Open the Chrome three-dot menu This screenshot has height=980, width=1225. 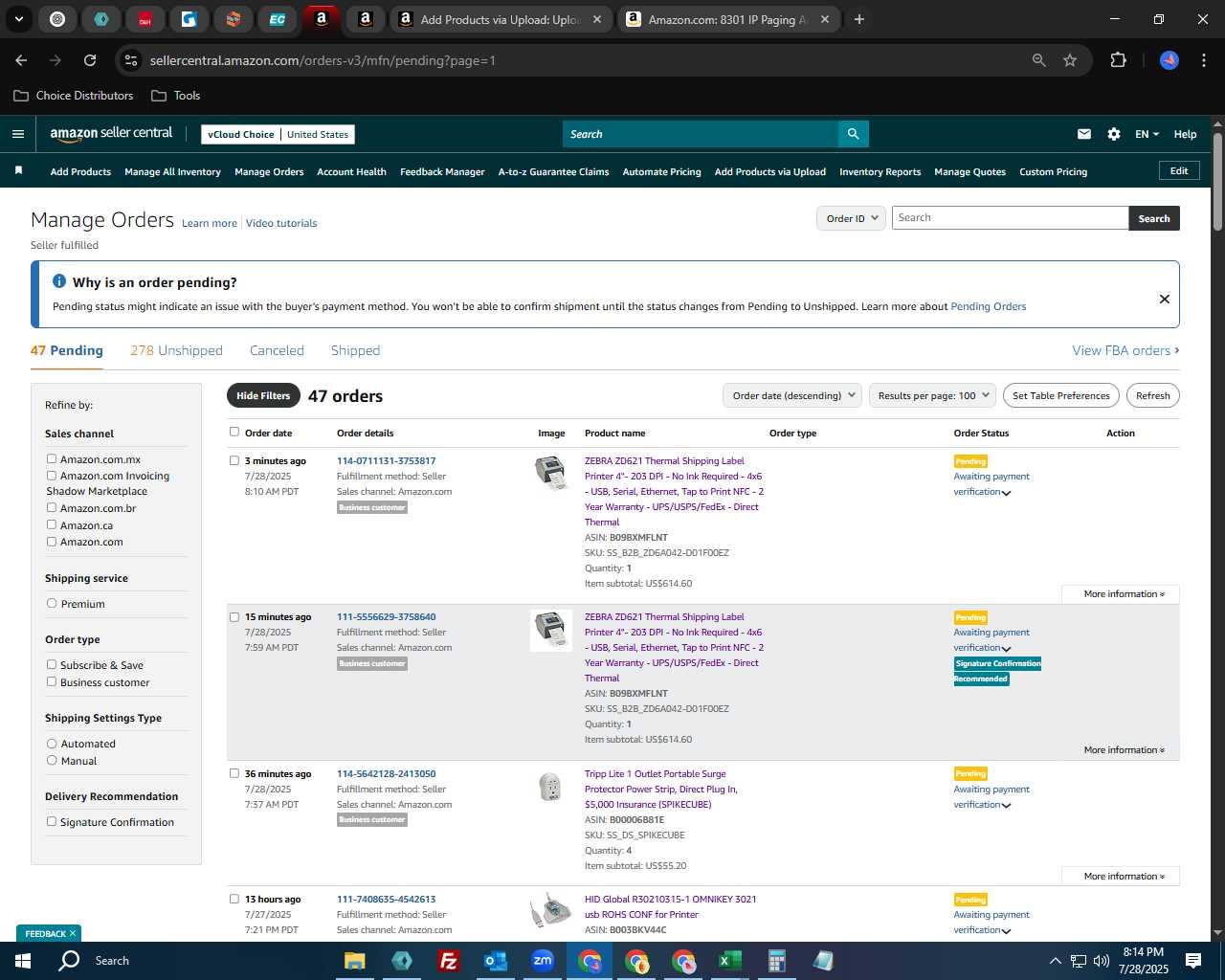pos(1202,60)
